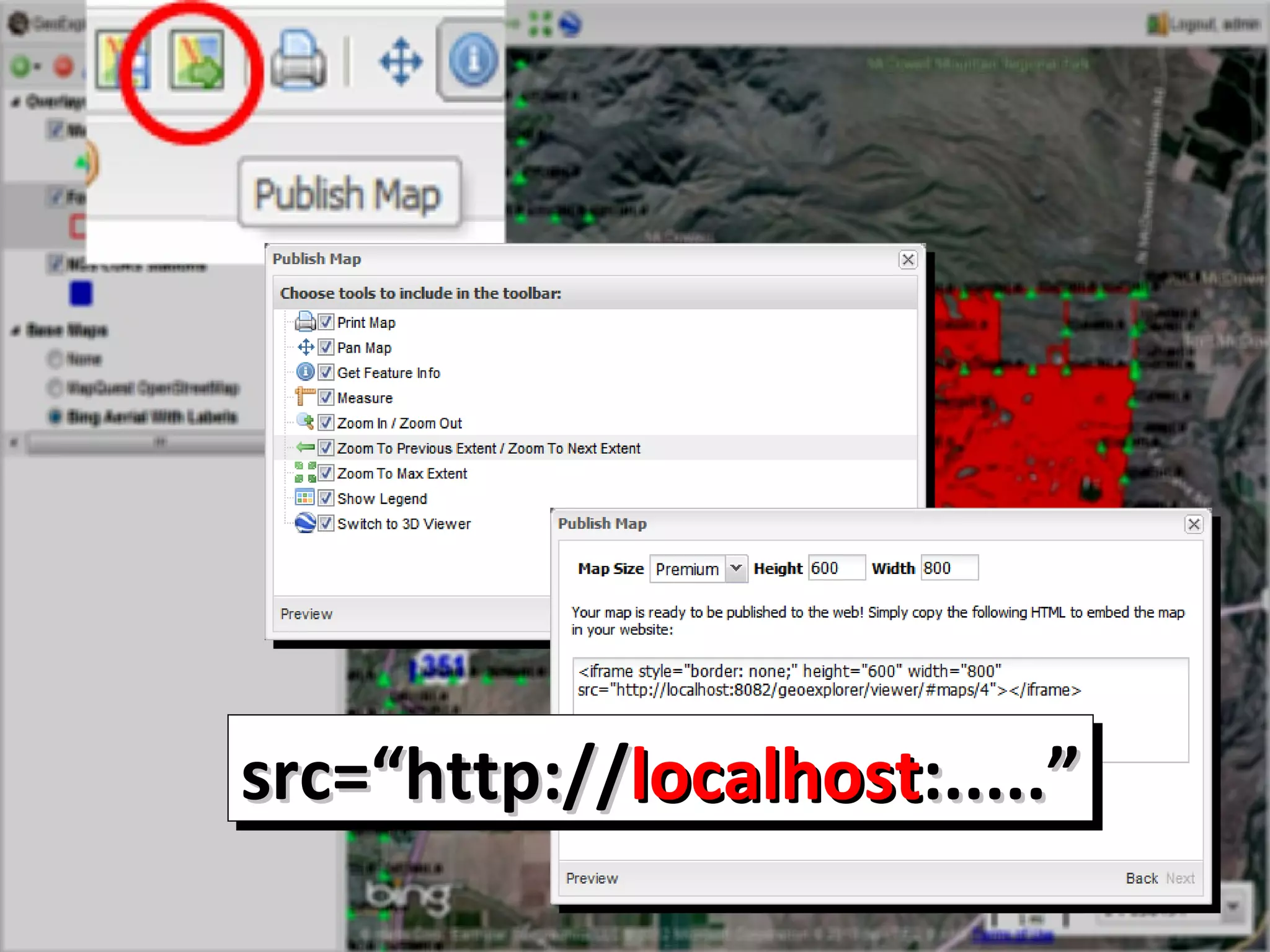Click the Save Map icon in zoomed toolbar
The image size is (1270, 952).
click(x=123, y=61)
